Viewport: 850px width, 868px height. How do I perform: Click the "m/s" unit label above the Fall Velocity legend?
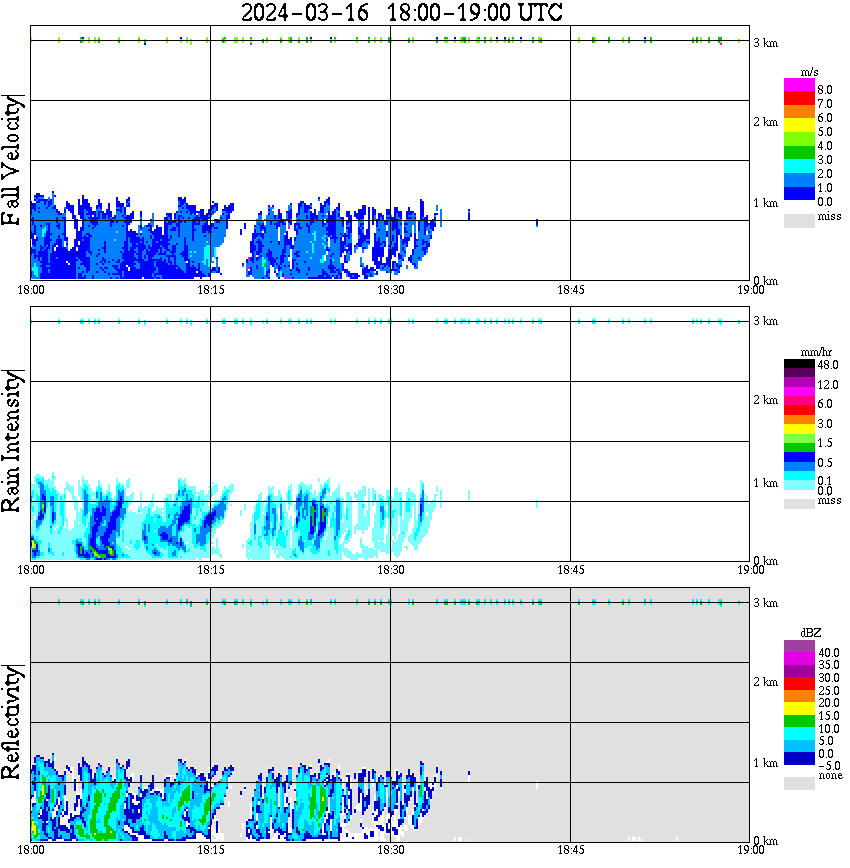(x=809, y=73)
